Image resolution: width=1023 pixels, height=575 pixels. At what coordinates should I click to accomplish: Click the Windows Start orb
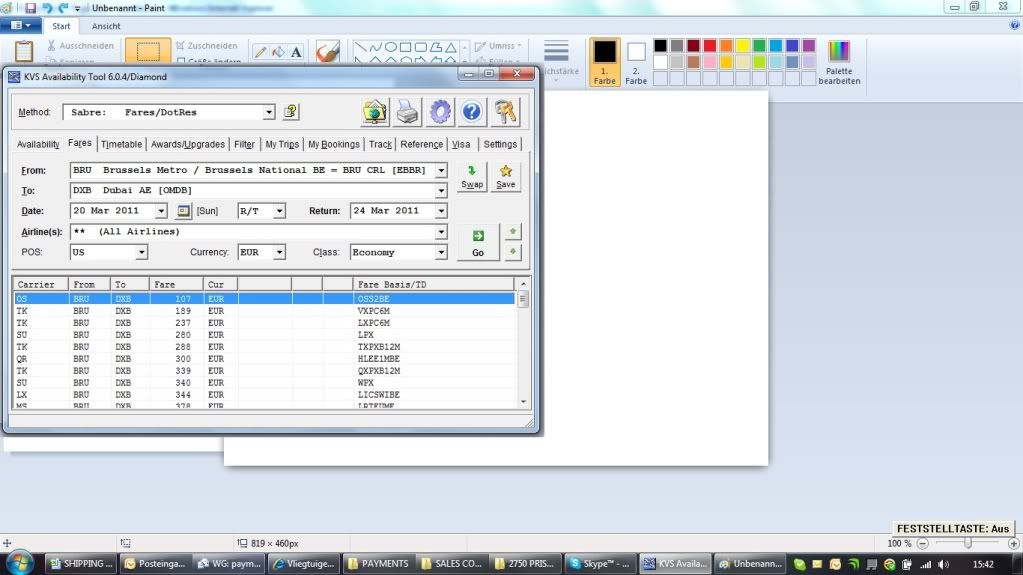pyautogui.click(x=20, y=563)
